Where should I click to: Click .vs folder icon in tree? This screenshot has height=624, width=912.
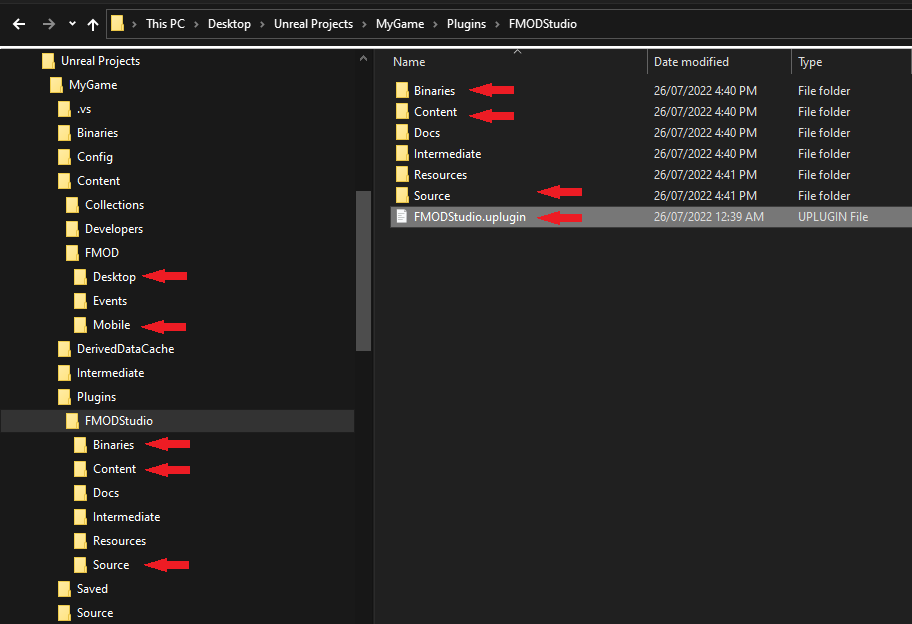click(x=64, y=109)
